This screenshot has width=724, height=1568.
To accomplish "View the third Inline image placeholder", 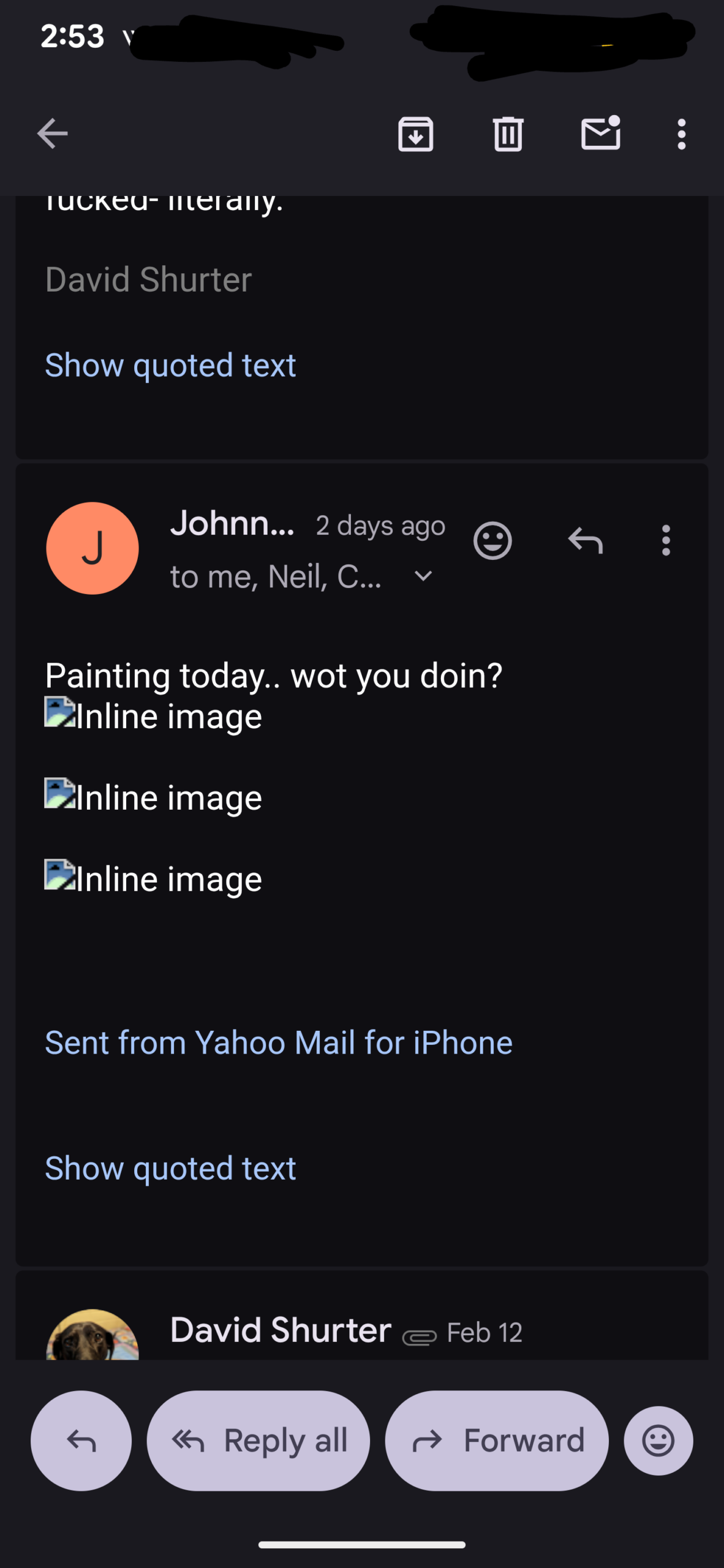I will tap(153, 879).
